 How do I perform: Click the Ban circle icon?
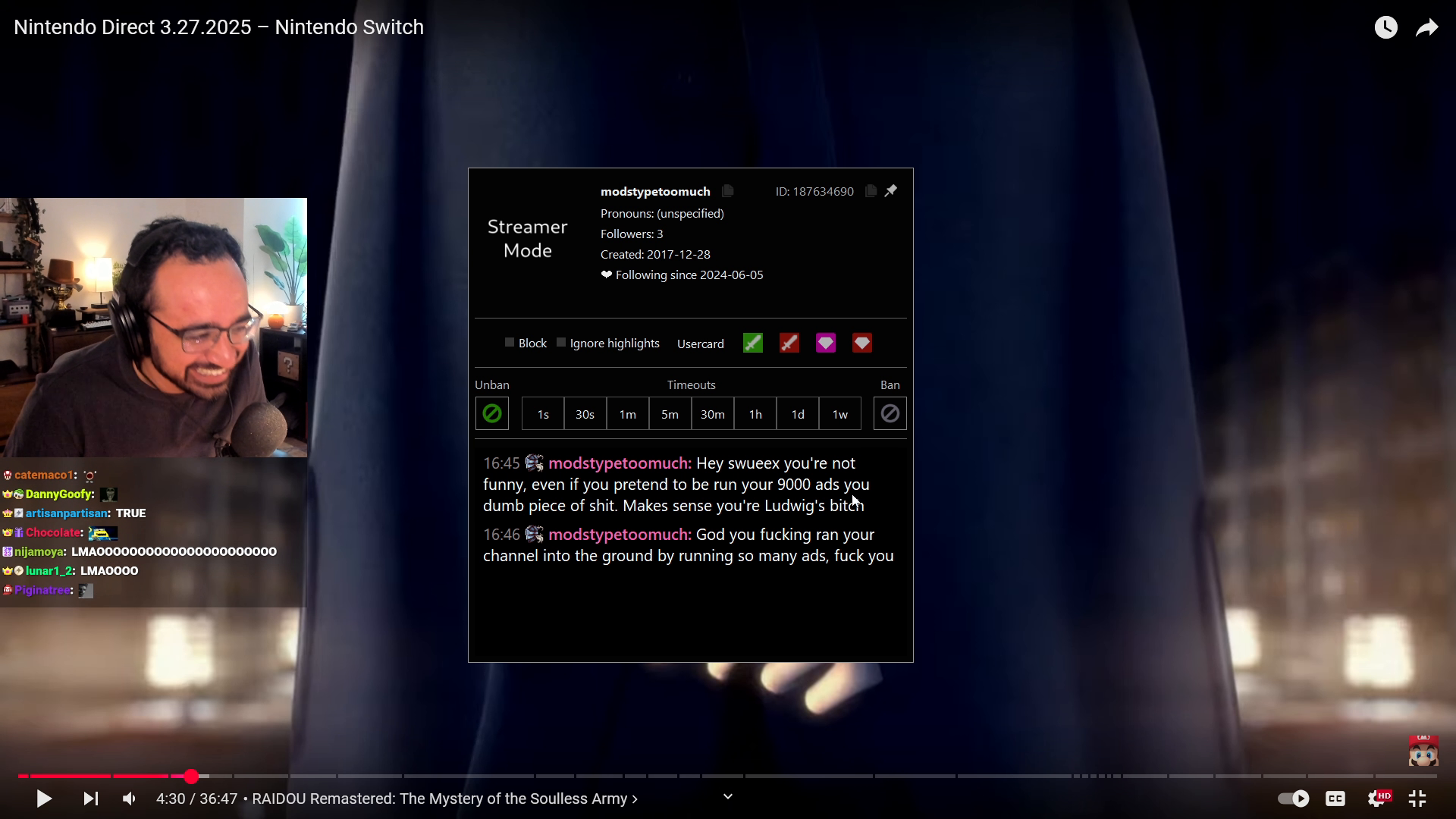click(890, 414)
